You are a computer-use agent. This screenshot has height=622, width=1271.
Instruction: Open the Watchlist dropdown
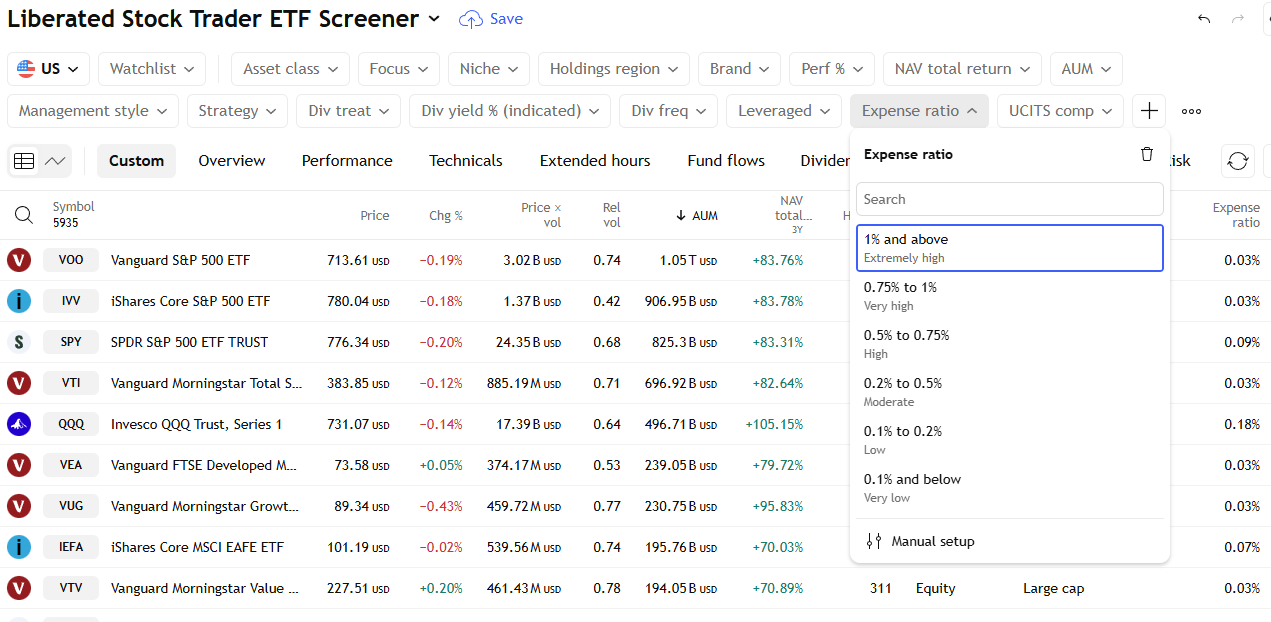tap(152, 69)
